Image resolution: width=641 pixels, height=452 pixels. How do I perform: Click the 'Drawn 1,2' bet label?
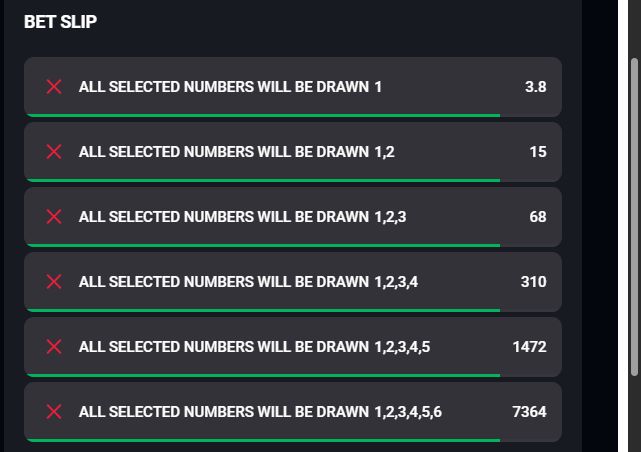click(236, 152)
